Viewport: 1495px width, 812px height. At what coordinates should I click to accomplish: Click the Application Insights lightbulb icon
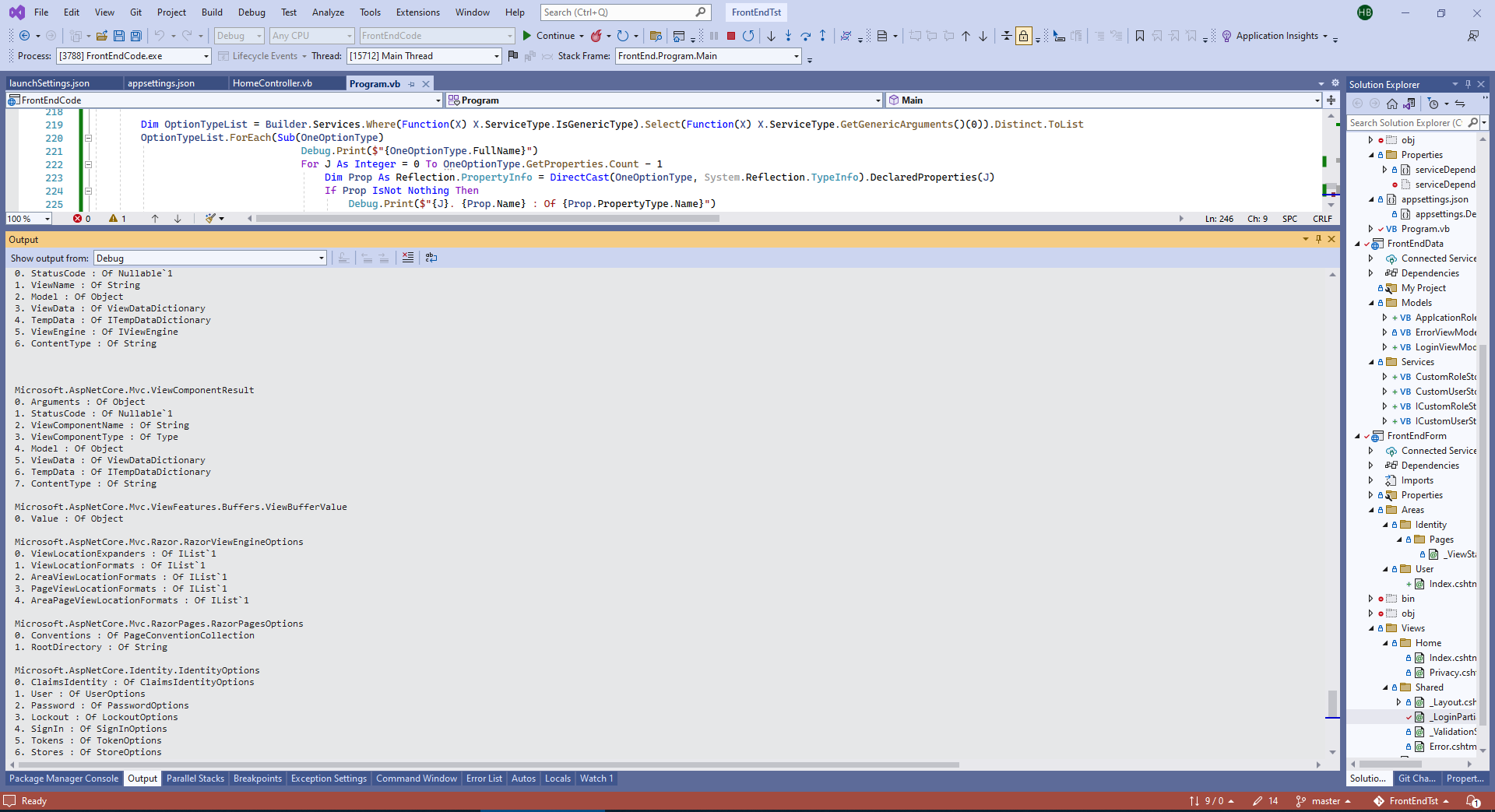[x=1227, y=36]
